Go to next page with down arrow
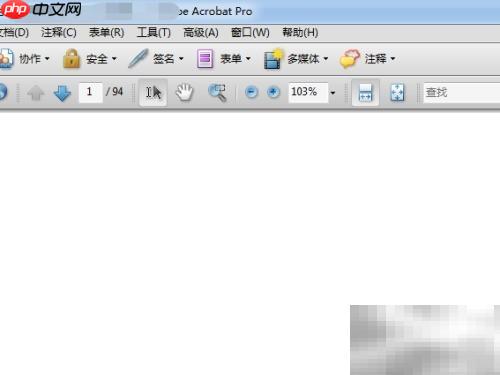 pyautogui.click(x=62, y=93)
